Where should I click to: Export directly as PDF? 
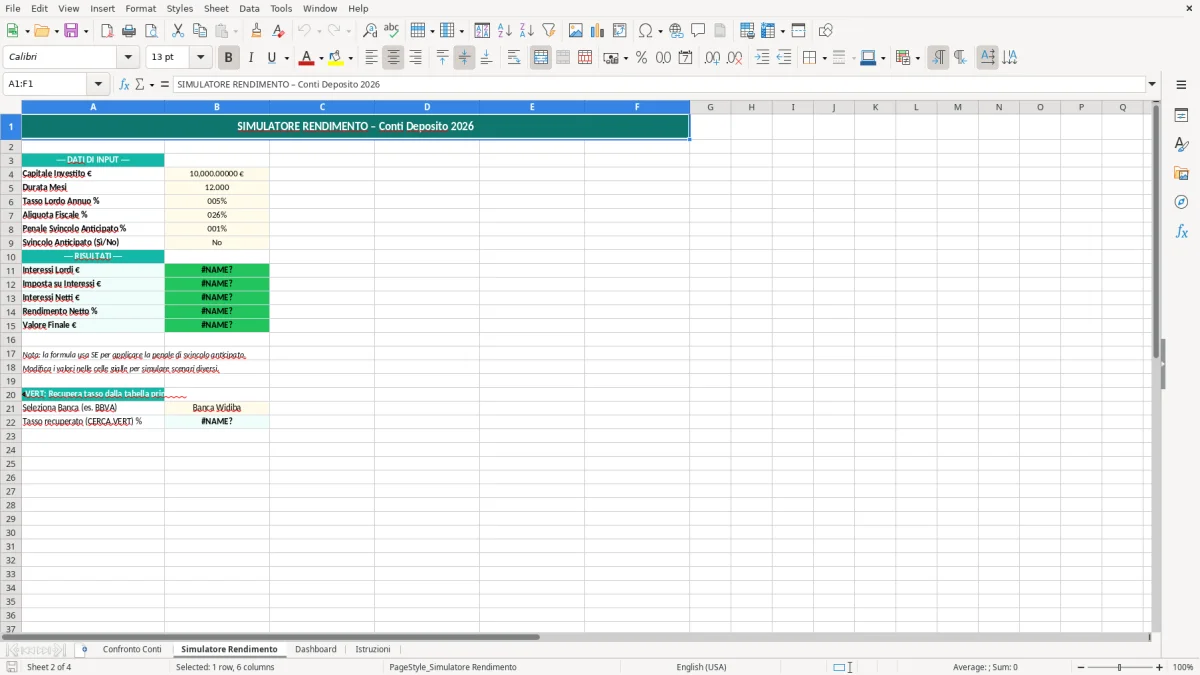point(107,31)
